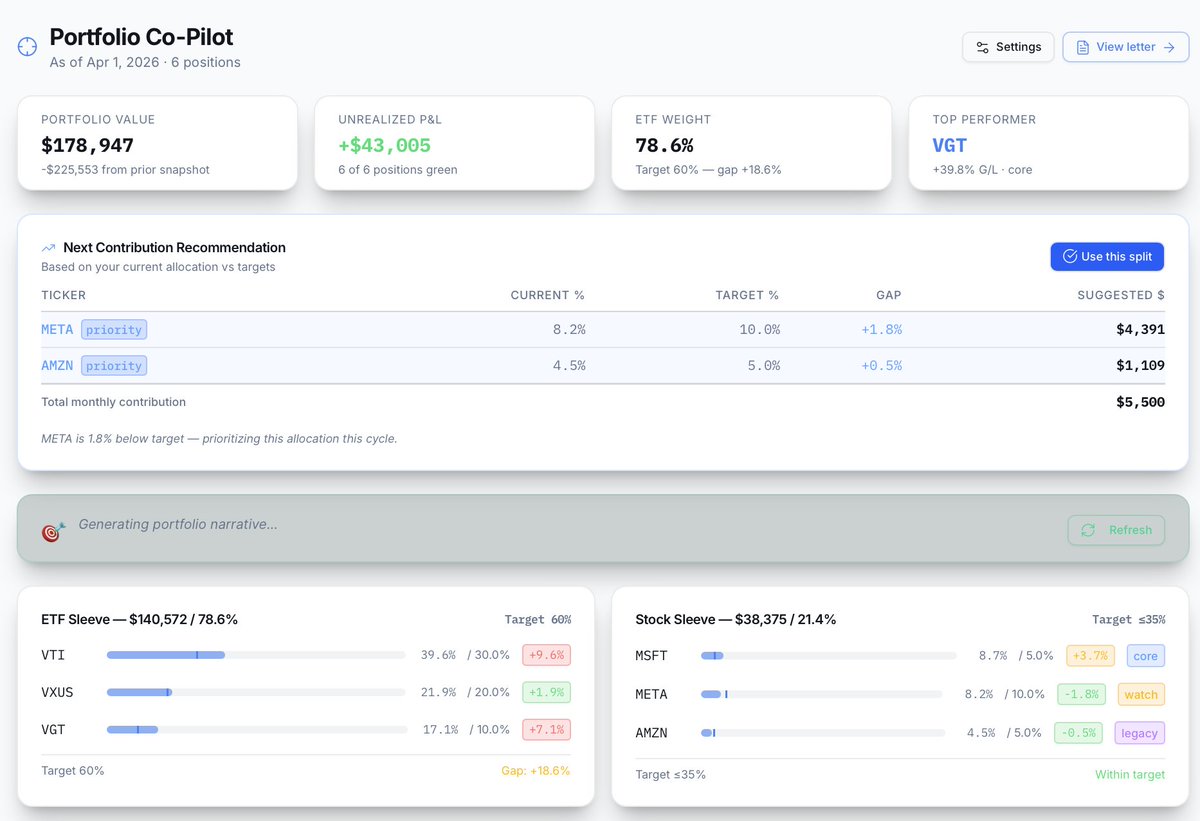Click the 6 of 6 positions green note
1200x821 pixels.
(397, 169)
